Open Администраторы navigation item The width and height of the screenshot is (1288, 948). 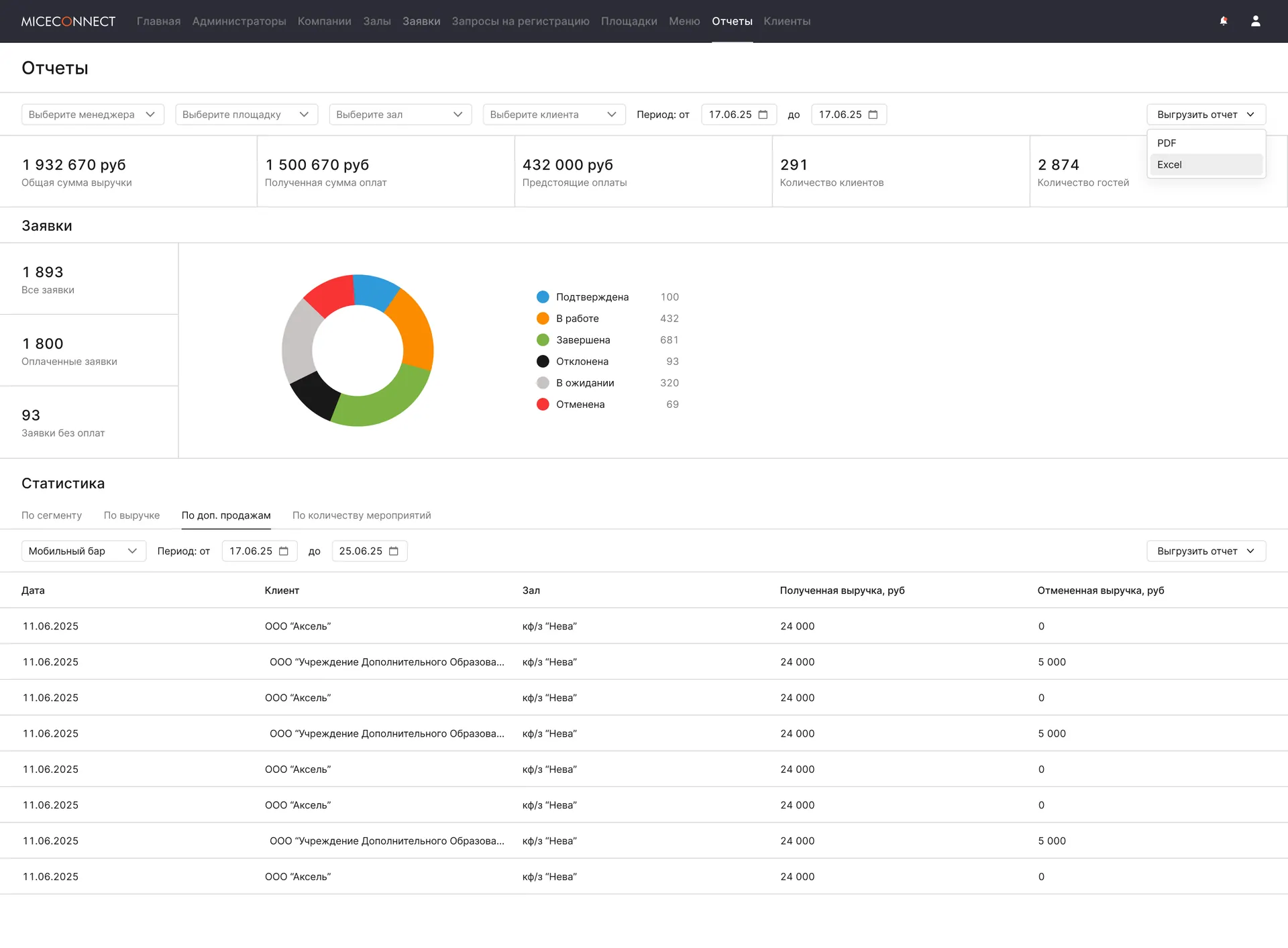point(239,21)
